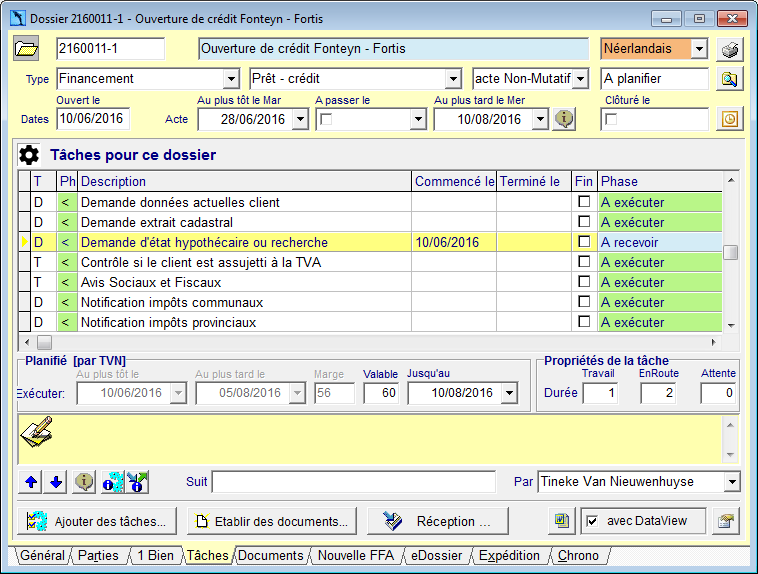Screen dimensions: 758x574
Task: Open the A passer le date dropdown
Action: click(x=418, y=119)
